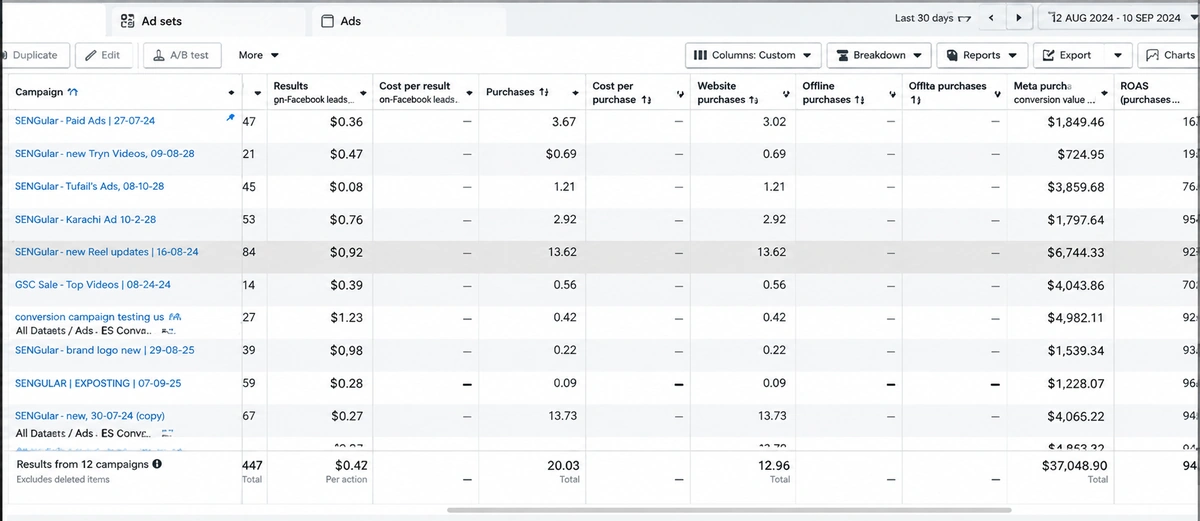
Task: Open SENGular - Karachi Ad campaign
Action: click(85, 219)
